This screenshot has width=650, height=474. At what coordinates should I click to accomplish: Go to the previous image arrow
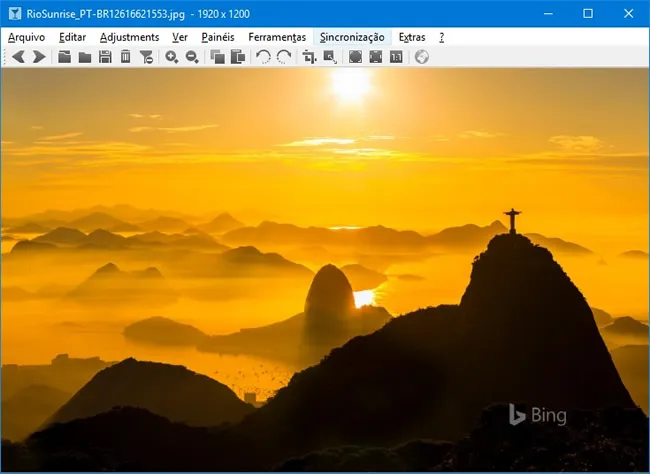tap(18, 57)
